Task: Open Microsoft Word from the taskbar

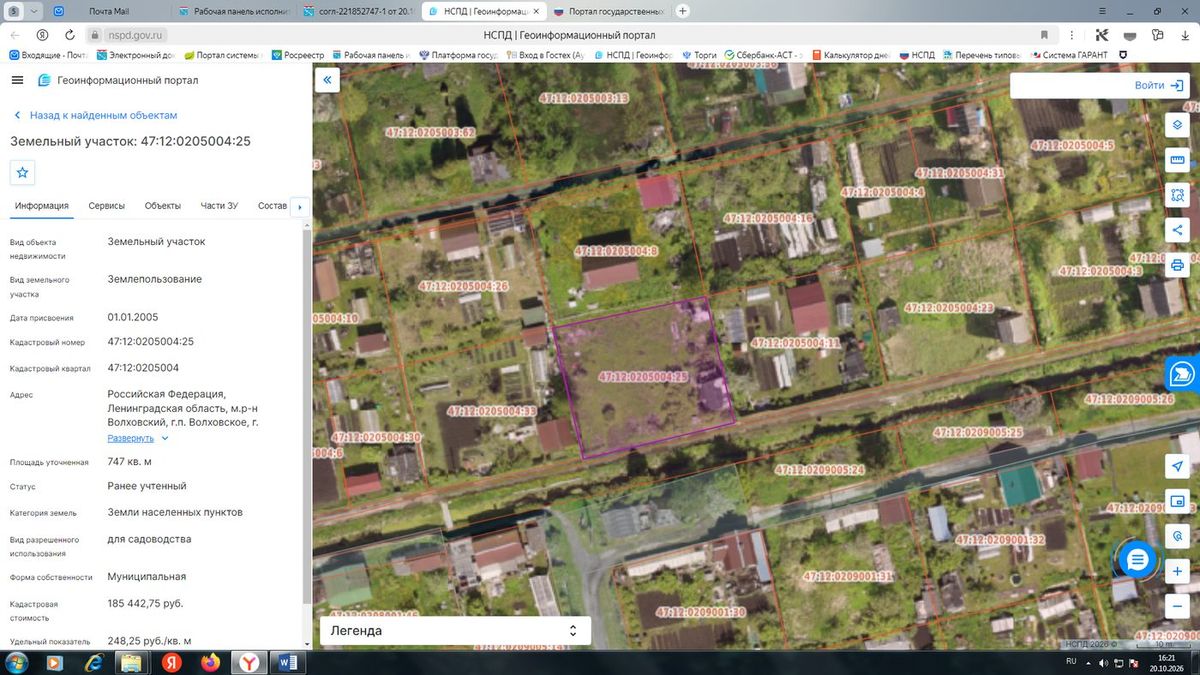Action: (x=287, y=663)
